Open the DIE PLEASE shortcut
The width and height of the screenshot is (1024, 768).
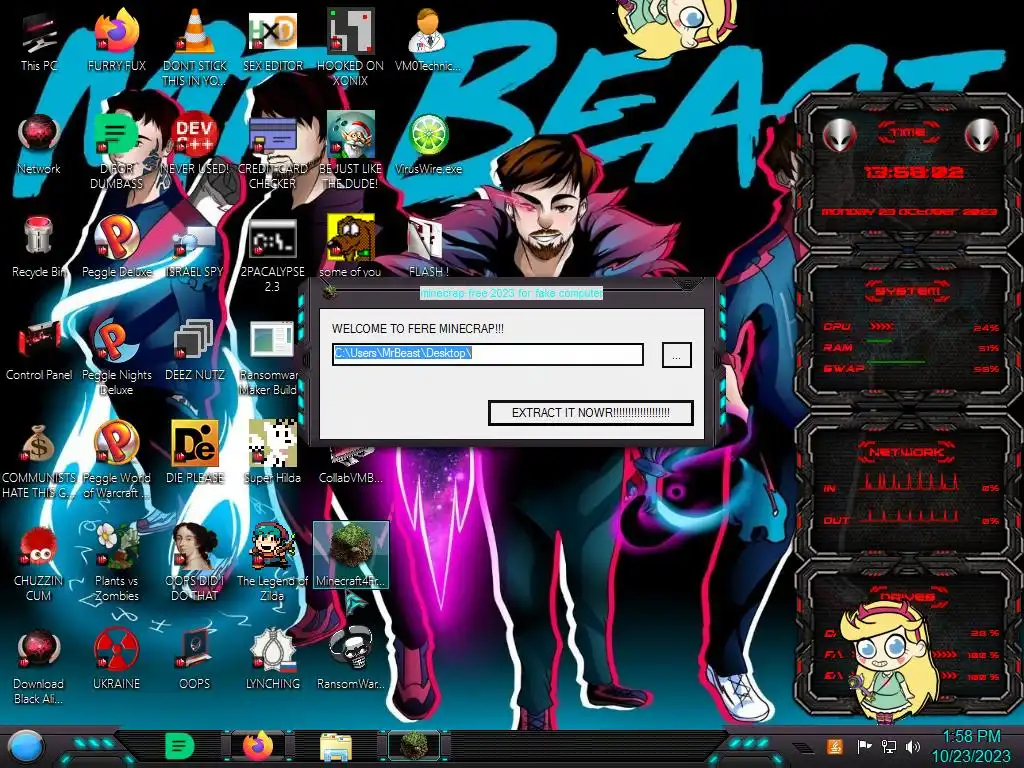[195, 453]
